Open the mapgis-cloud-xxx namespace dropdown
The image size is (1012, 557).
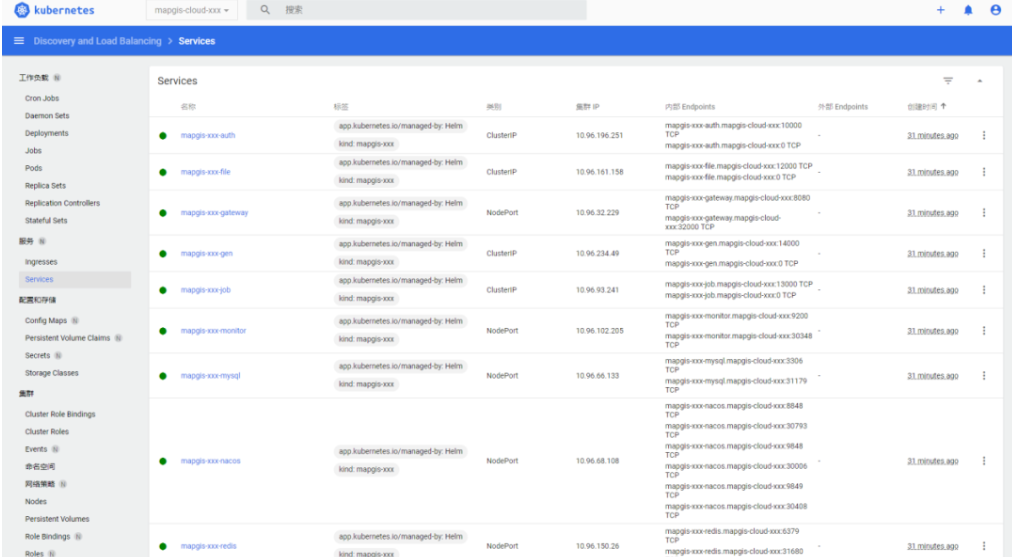click(x=192, y=10)
